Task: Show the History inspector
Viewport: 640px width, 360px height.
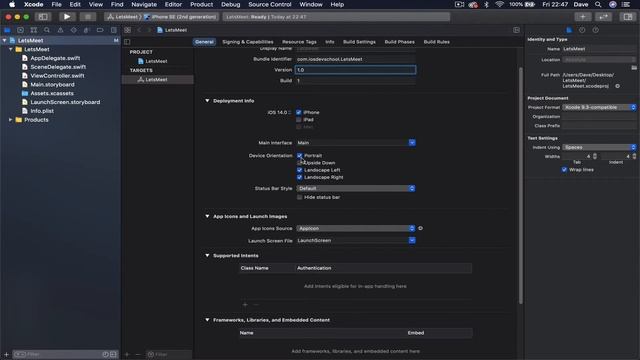Action: coord(582,30)
